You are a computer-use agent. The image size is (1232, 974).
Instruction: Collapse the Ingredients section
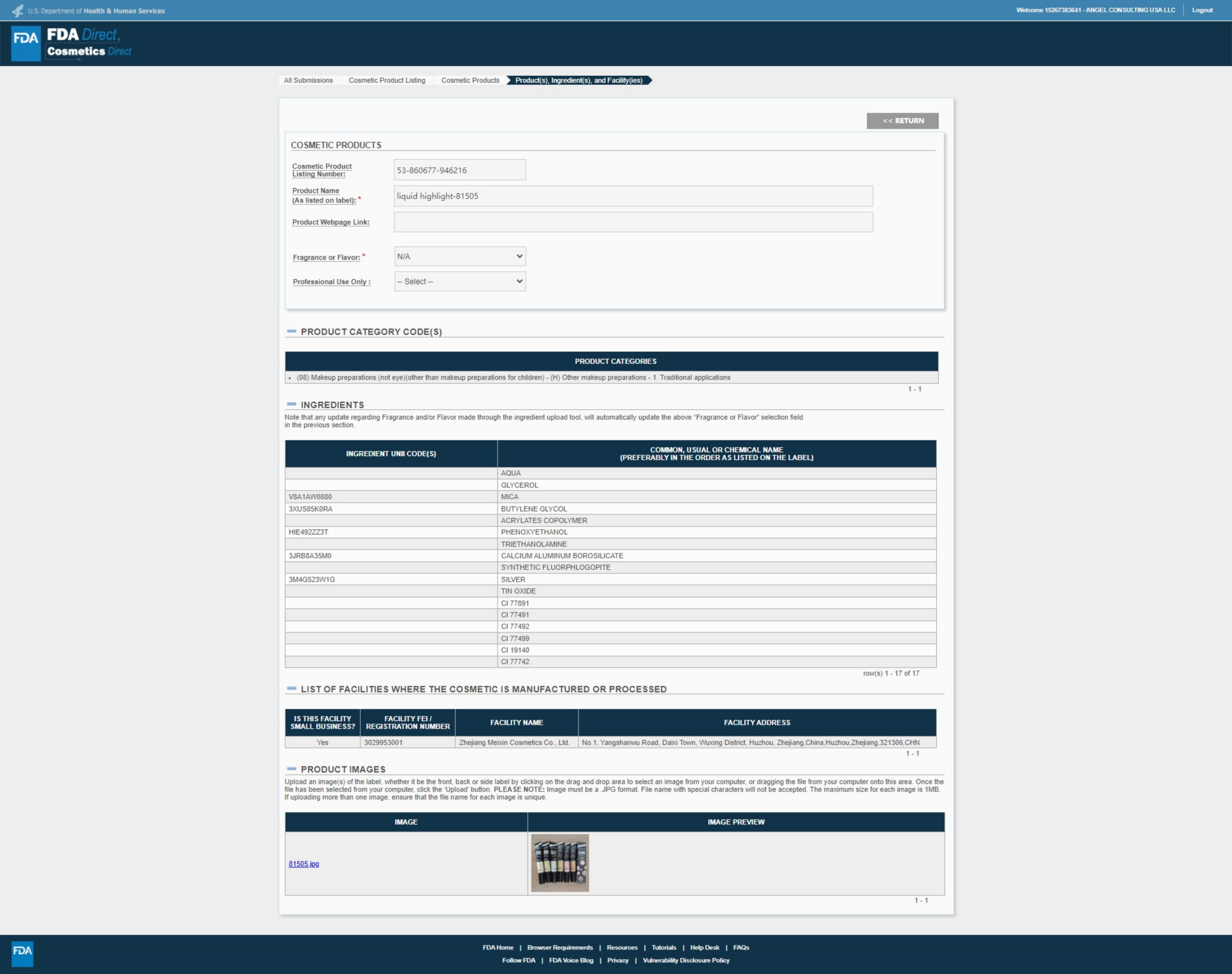(x=291, y=404)
